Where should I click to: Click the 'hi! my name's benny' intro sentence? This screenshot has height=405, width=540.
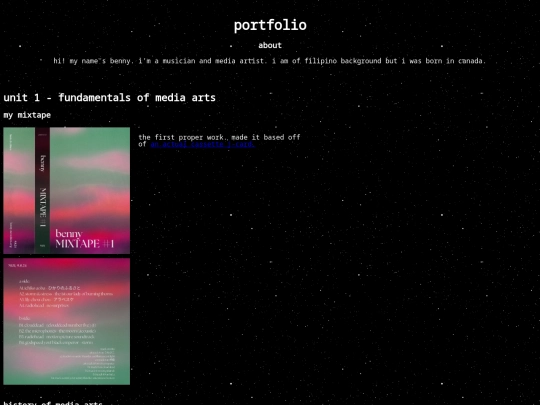[x=270, y=61]
